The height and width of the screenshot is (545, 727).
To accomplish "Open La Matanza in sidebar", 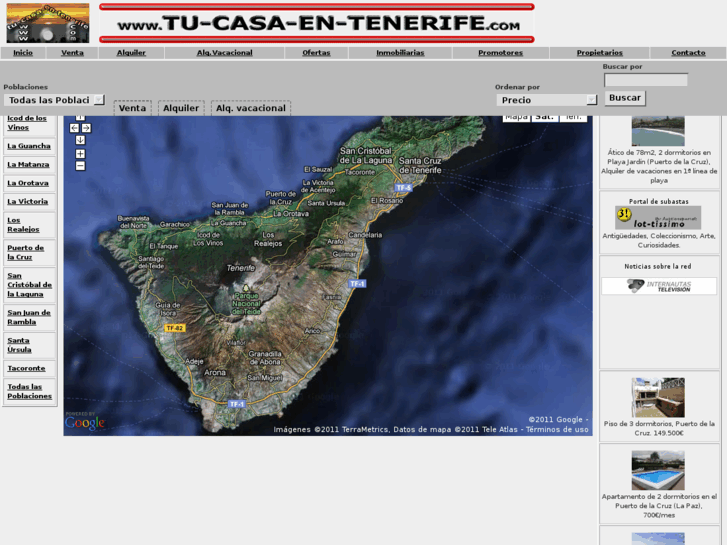I will [28, 164].
